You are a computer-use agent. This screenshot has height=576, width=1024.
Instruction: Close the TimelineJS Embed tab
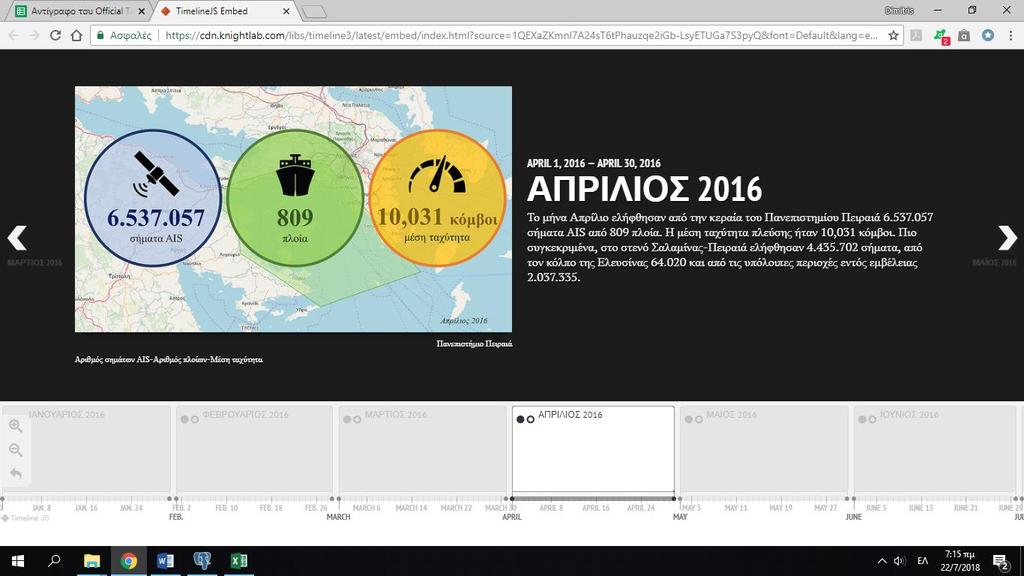(x=286, y=11)
